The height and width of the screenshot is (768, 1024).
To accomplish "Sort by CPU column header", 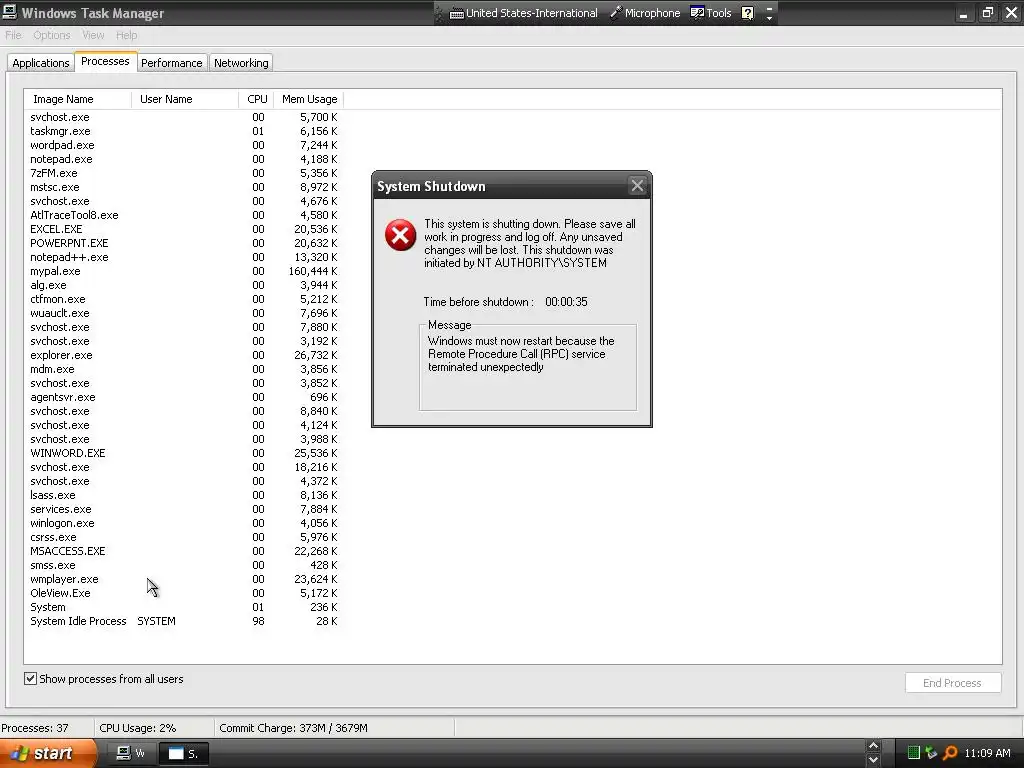I will pos(257,99).
